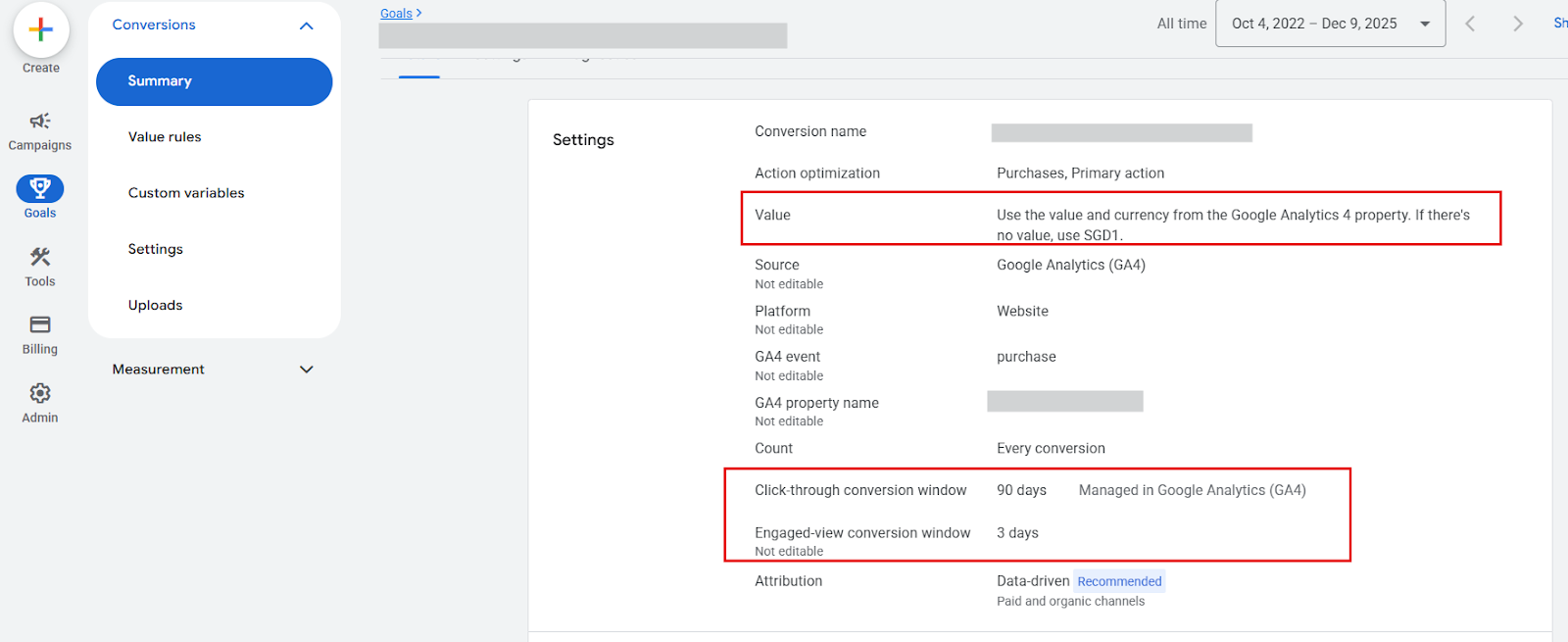Screen dimensions: 1568x642
Task: Click Paid and organic channels text
Action: [1070, 602]
